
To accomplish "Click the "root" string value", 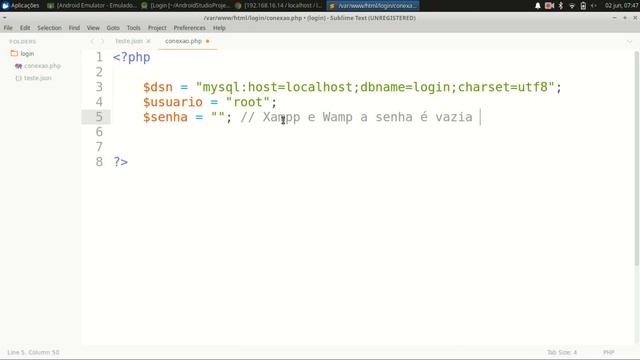I will pyautogui.click(x=248, y=102).
